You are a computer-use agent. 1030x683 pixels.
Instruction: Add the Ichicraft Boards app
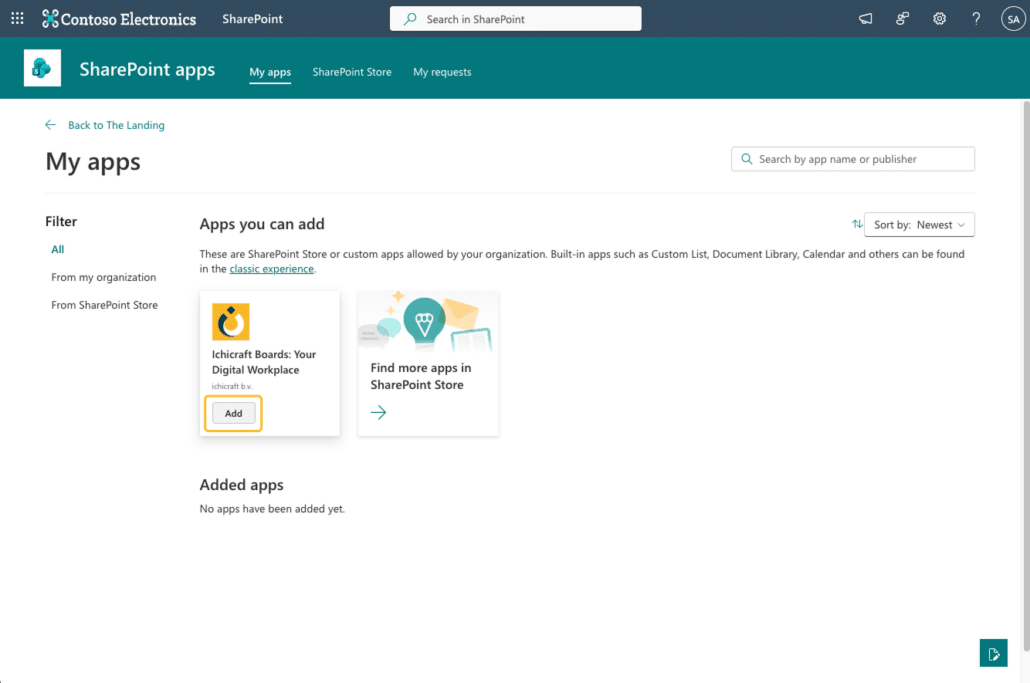point(233,413)
